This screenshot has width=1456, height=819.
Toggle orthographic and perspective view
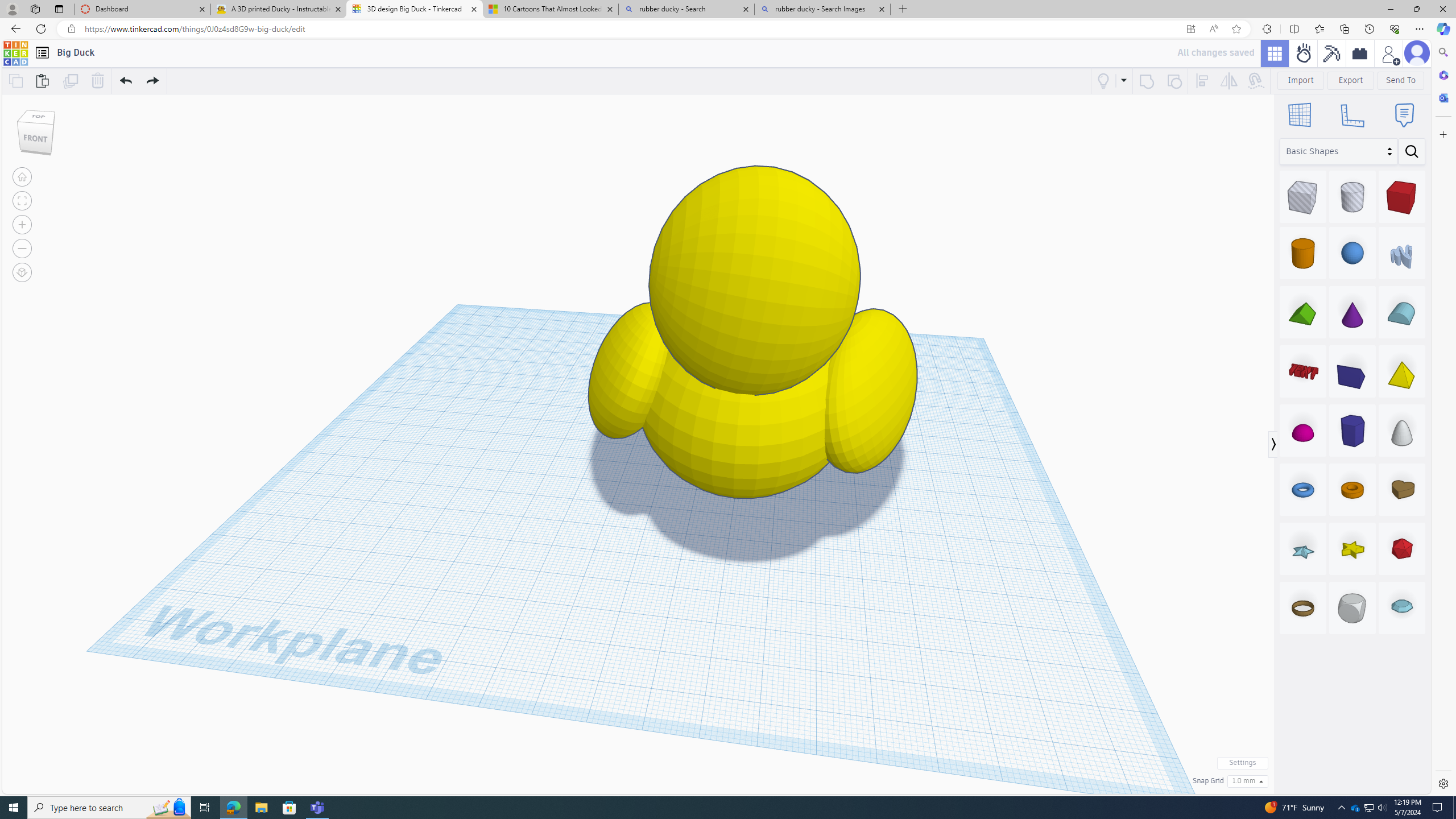pyautogui.click(x=22, y=272)
